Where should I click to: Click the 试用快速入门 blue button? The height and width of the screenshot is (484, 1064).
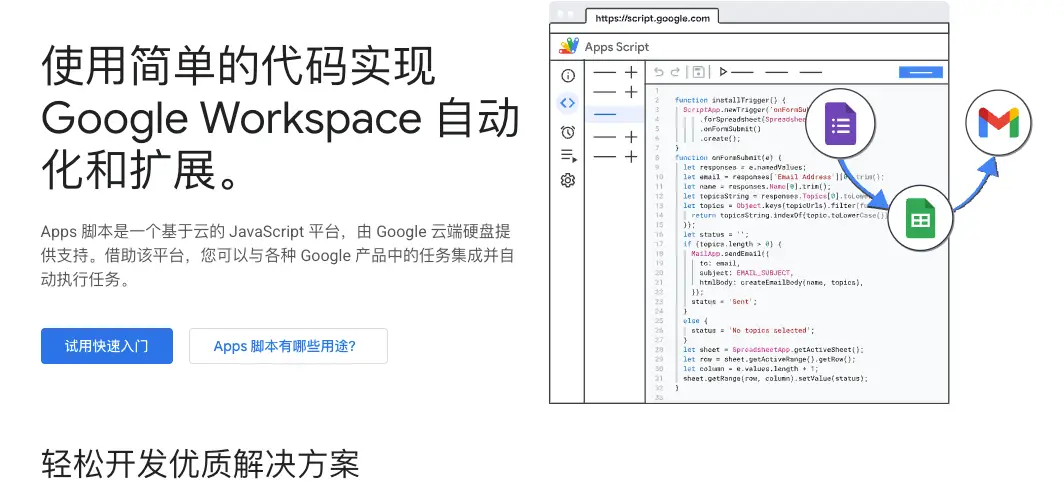[107, 346]
